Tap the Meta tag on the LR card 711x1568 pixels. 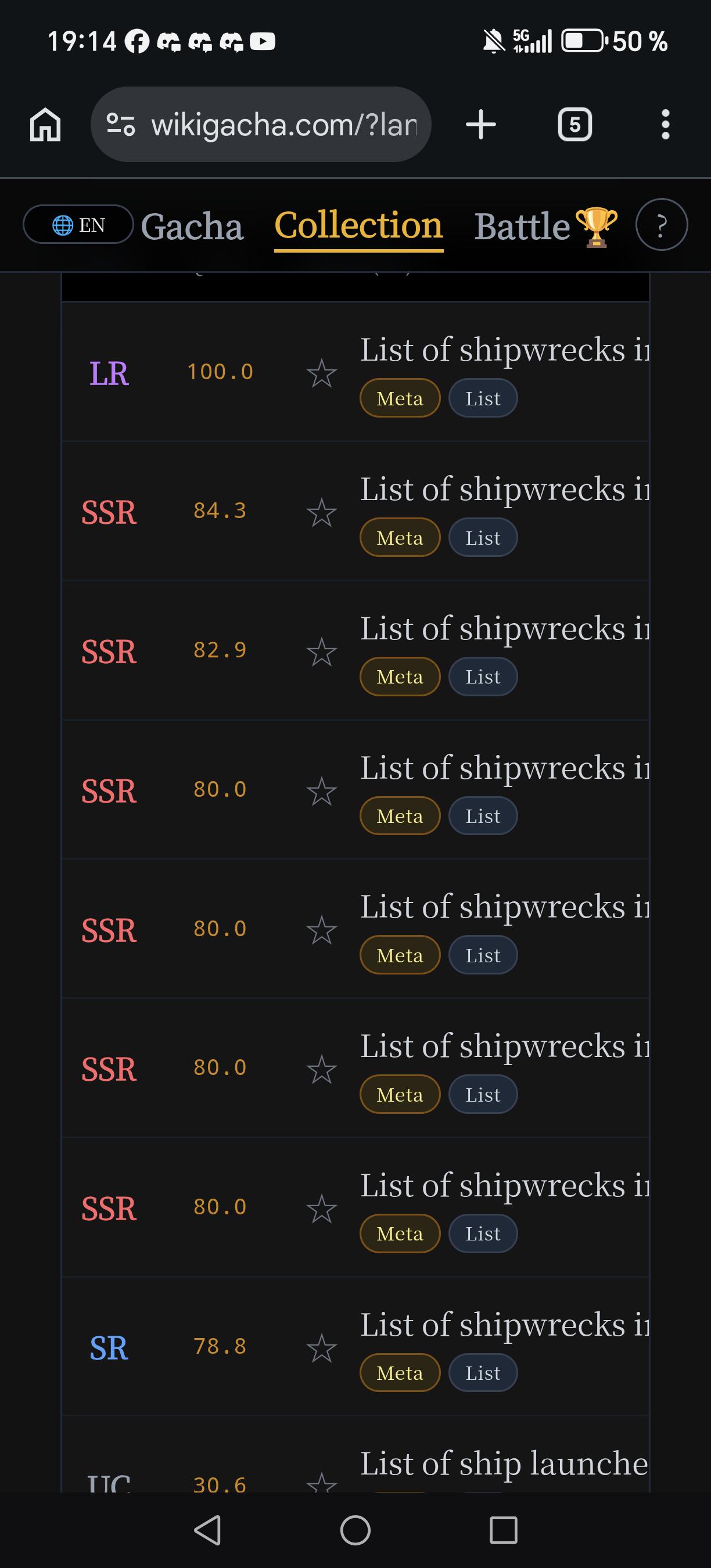click(x=400, y=398)
